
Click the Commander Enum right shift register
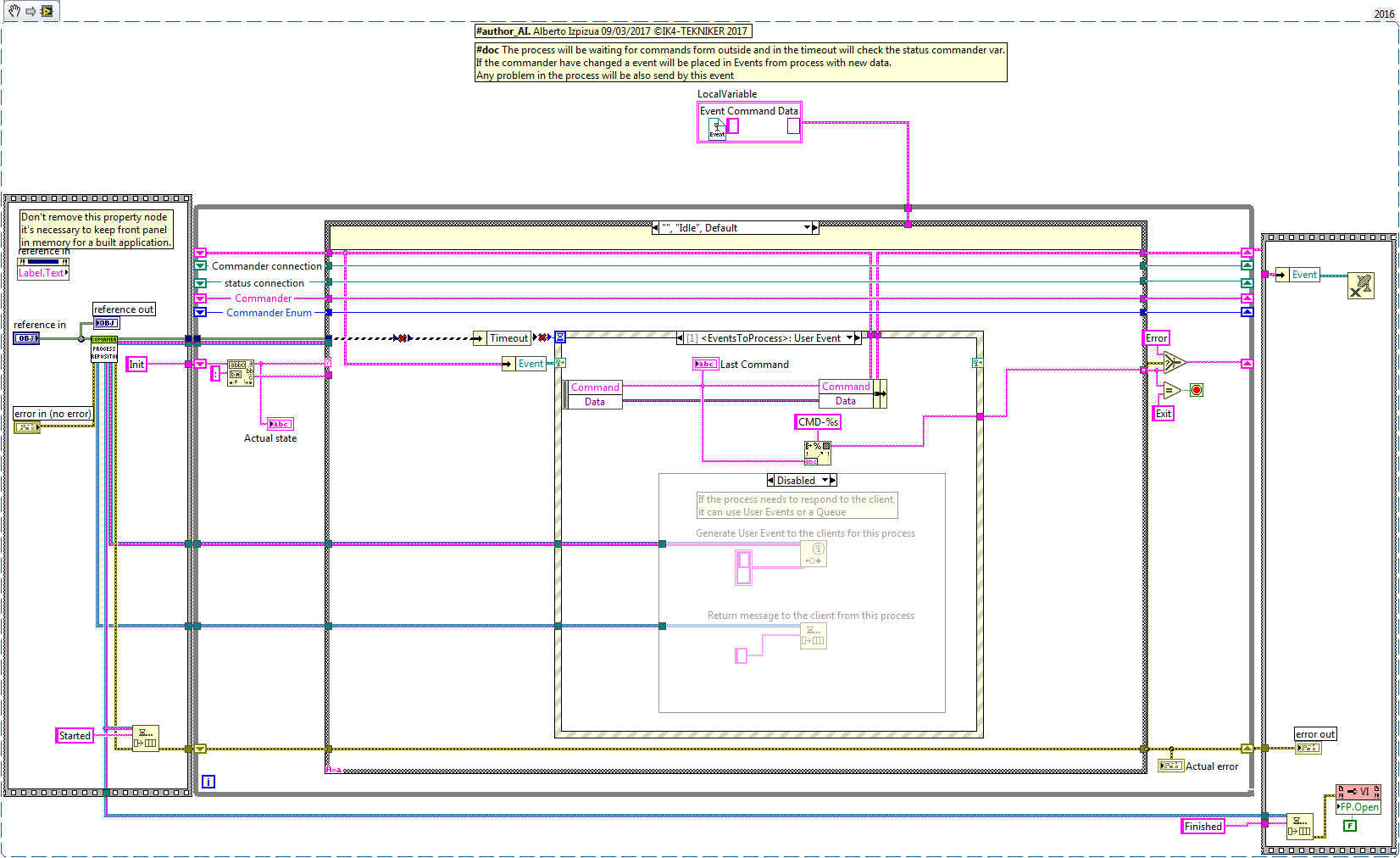pos(1247,312)
